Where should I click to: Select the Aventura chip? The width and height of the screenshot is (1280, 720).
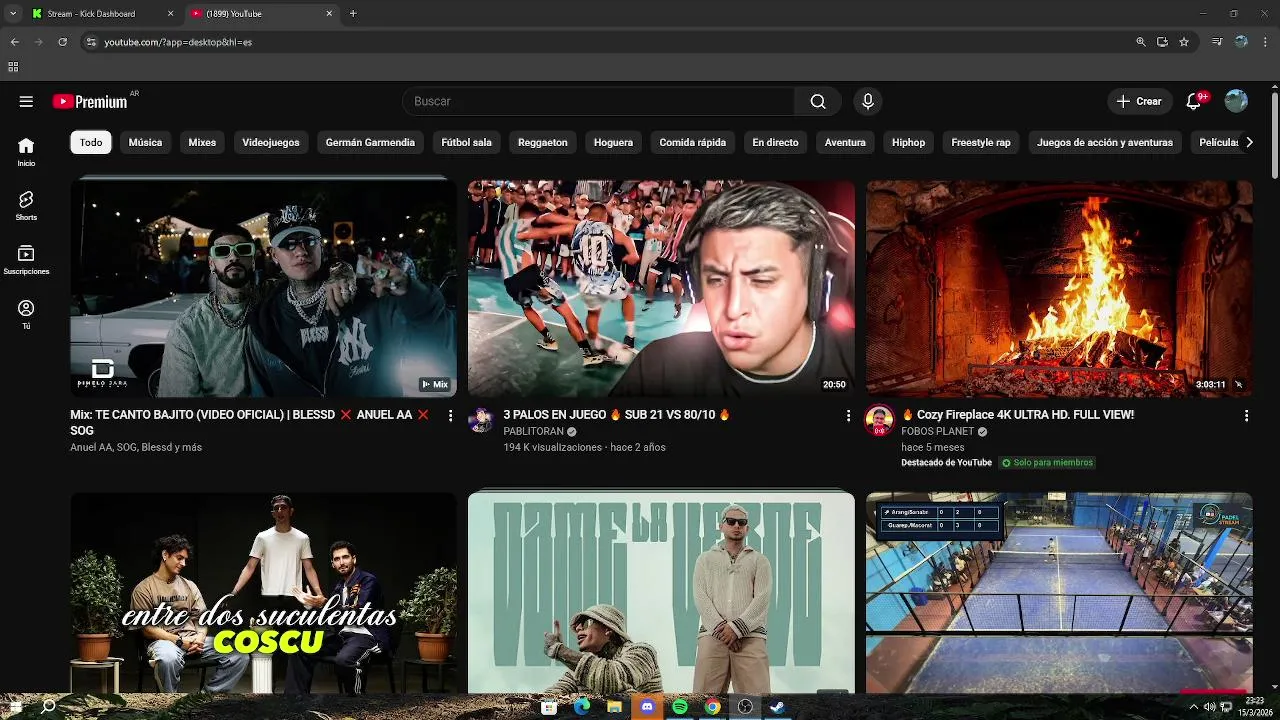(845, 142)
